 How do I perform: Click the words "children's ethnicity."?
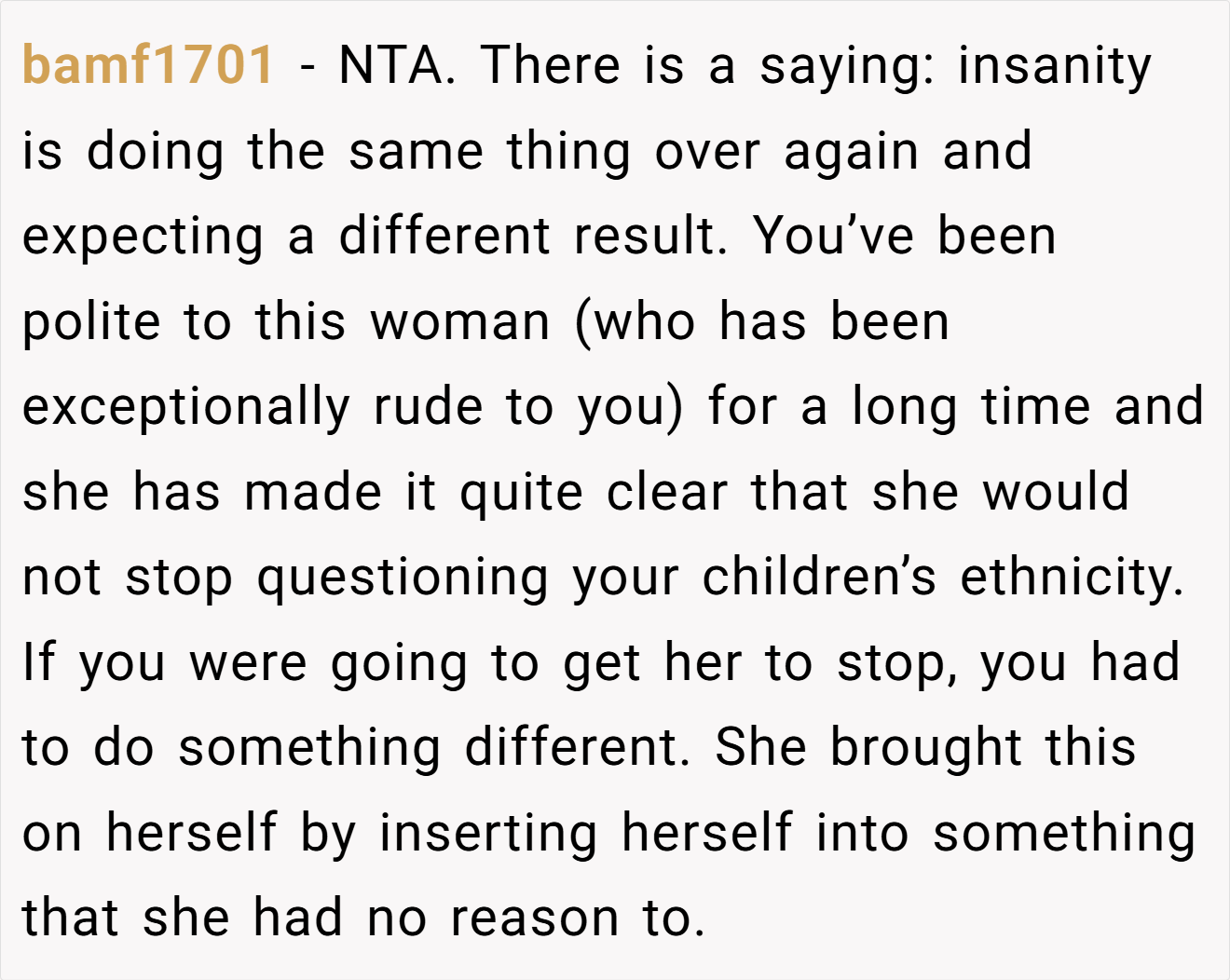coord(943,578)
